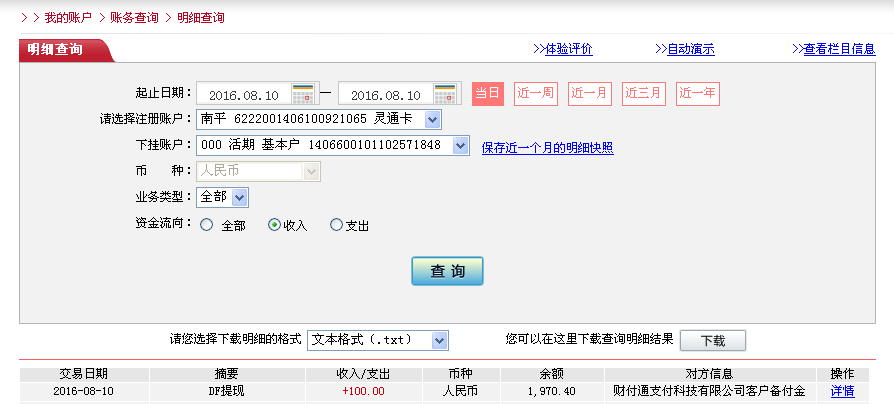
Task: Expand the registered account 灵通卡 dropdown
Action: tap(432, 120)
